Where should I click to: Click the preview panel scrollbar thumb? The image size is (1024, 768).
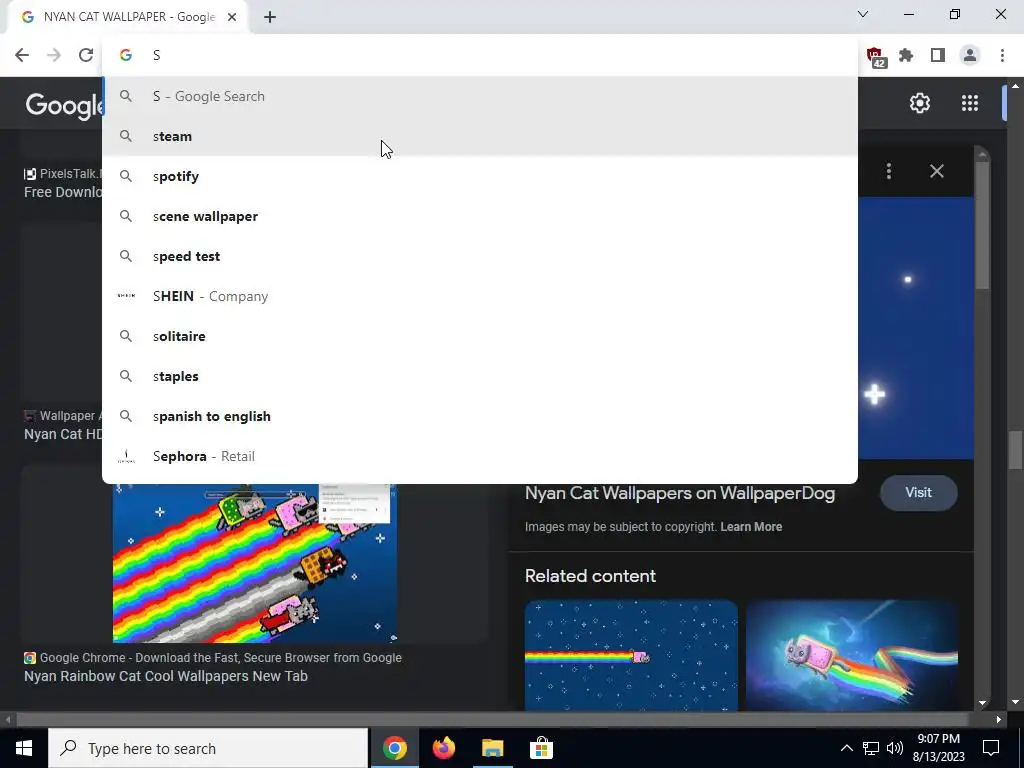[982, 225]
